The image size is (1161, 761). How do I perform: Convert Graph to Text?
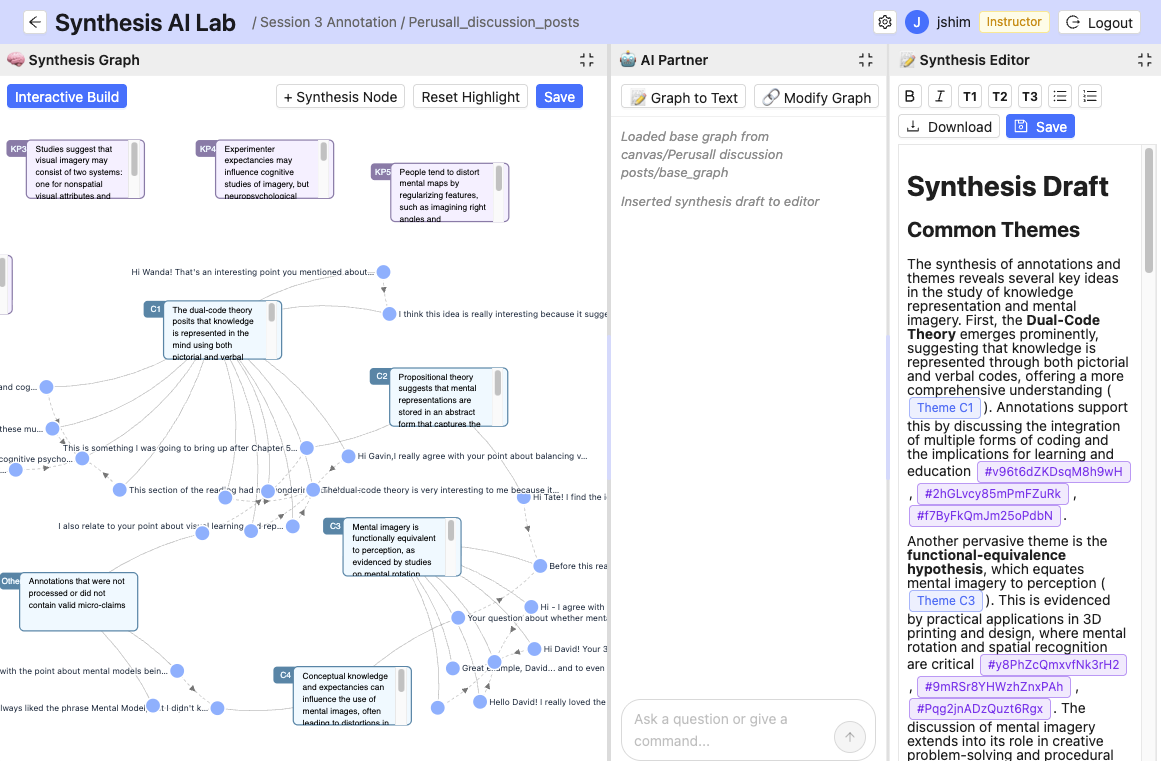(683, 98)
